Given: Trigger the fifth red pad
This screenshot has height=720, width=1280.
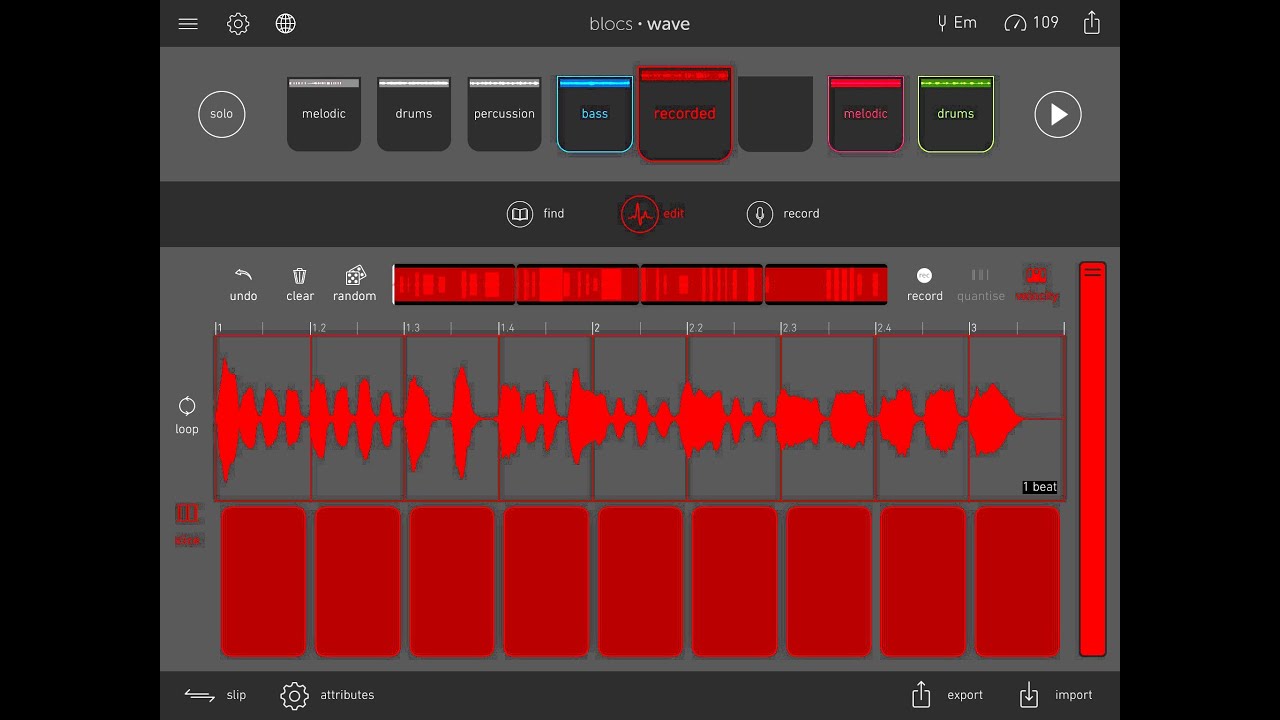Looking at the screenshot, I should click(641, 582).
